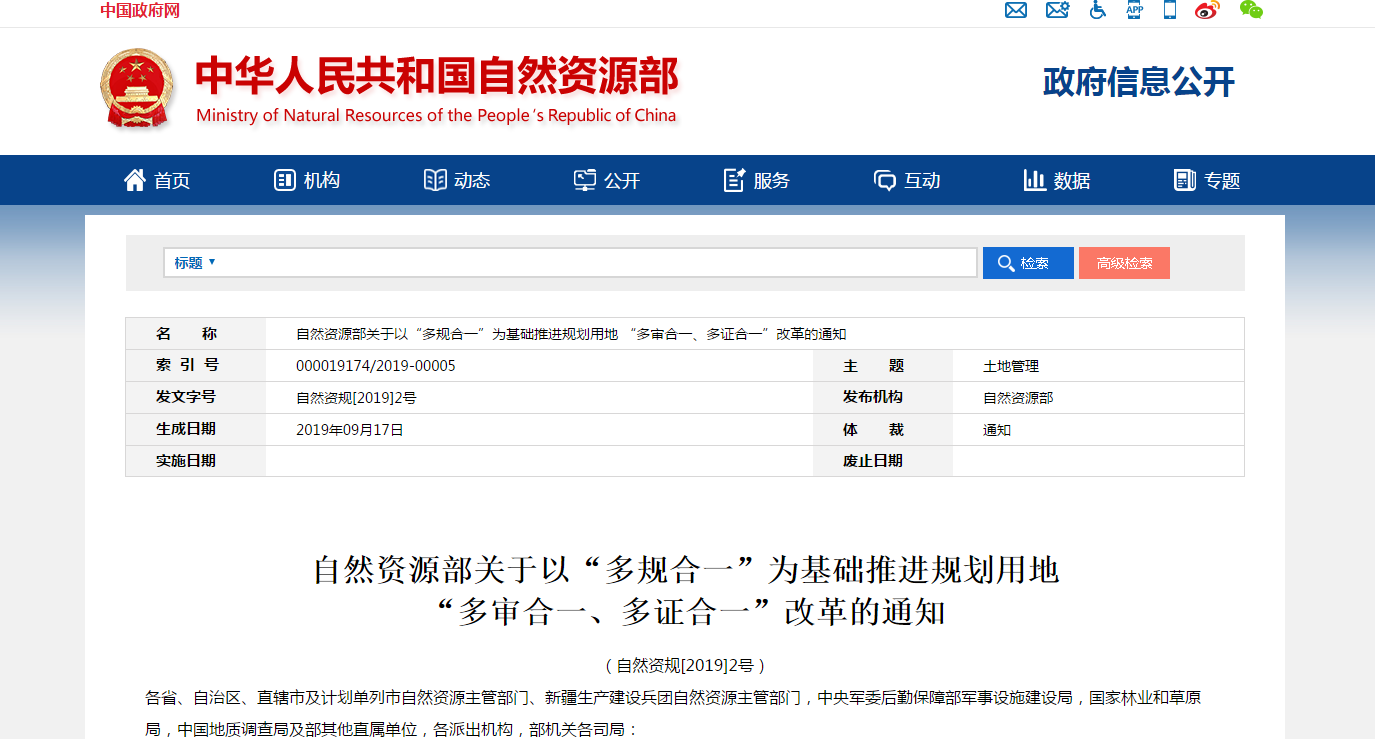This screenshot has height=739, width=1375.
Task: Expand the 标题 search type dropdown
Action: (x=195, y=263)
